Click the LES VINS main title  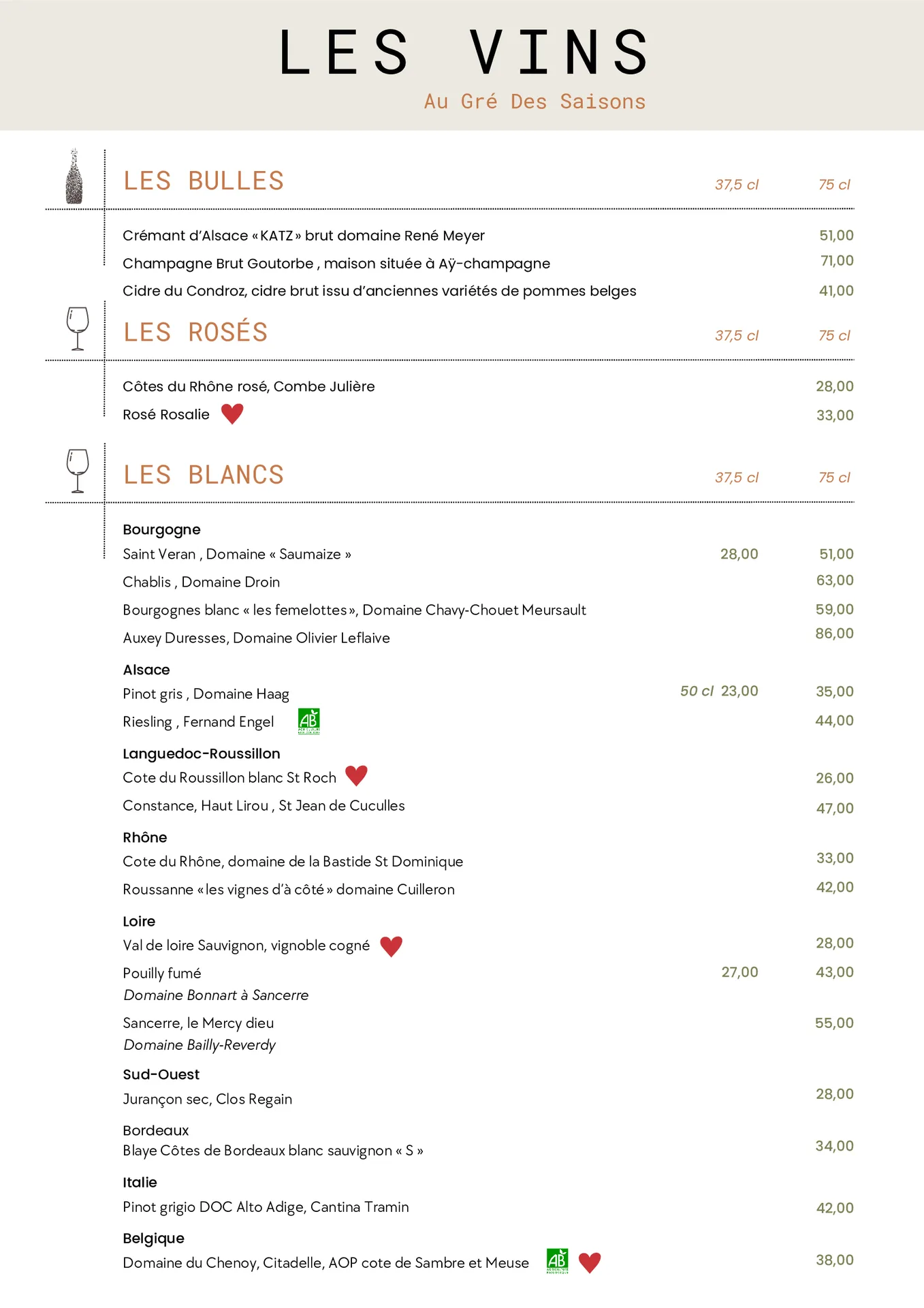464,52
